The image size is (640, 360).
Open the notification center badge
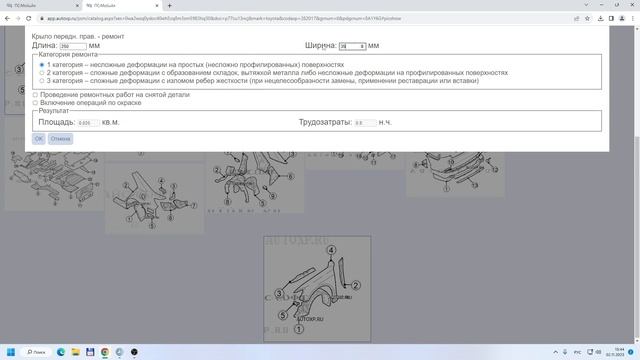pos(631,352)
